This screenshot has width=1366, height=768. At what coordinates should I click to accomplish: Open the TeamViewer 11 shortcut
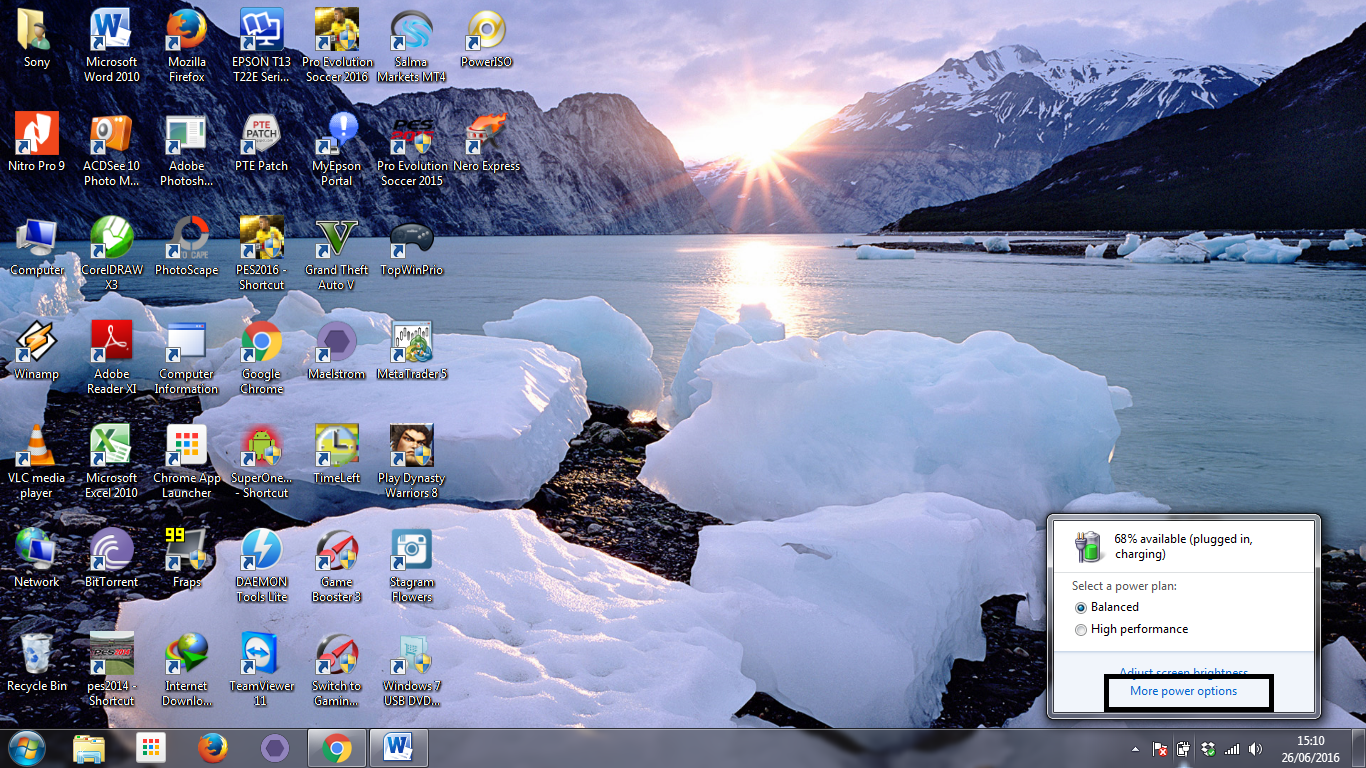(262, 670)
